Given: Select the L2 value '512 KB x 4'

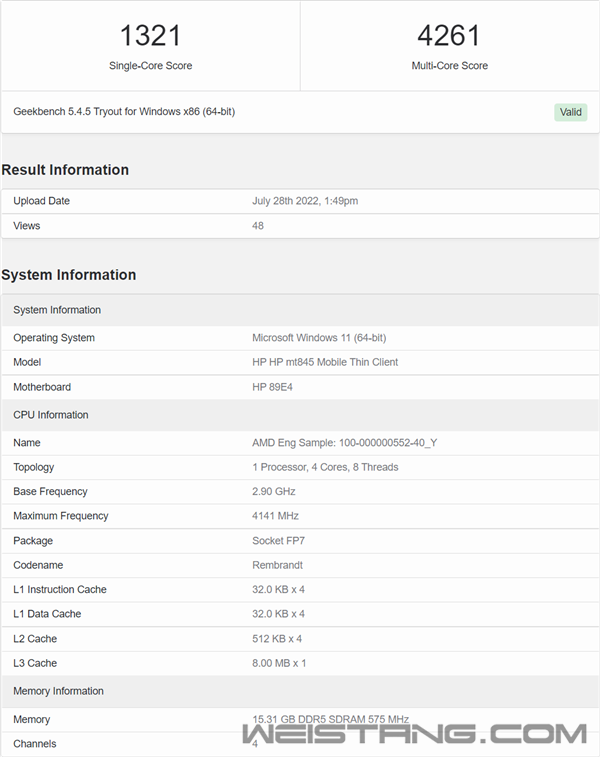Looking at the screenshot, I should [277, 639].
